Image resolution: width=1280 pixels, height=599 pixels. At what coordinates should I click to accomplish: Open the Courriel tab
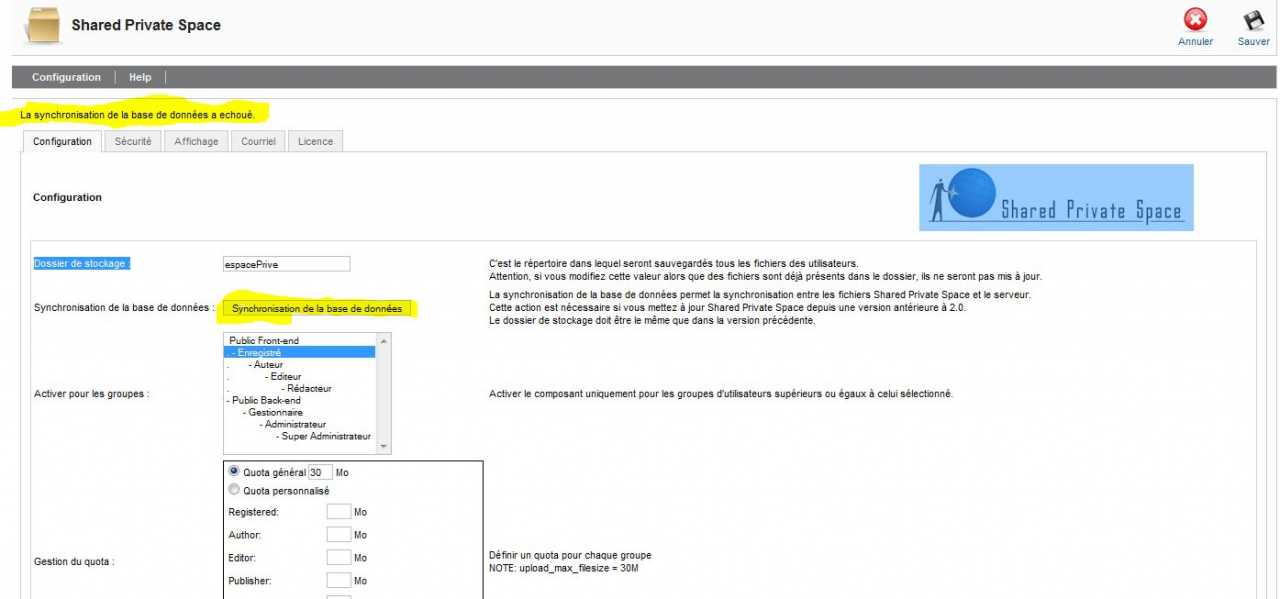tap(258, 142)
